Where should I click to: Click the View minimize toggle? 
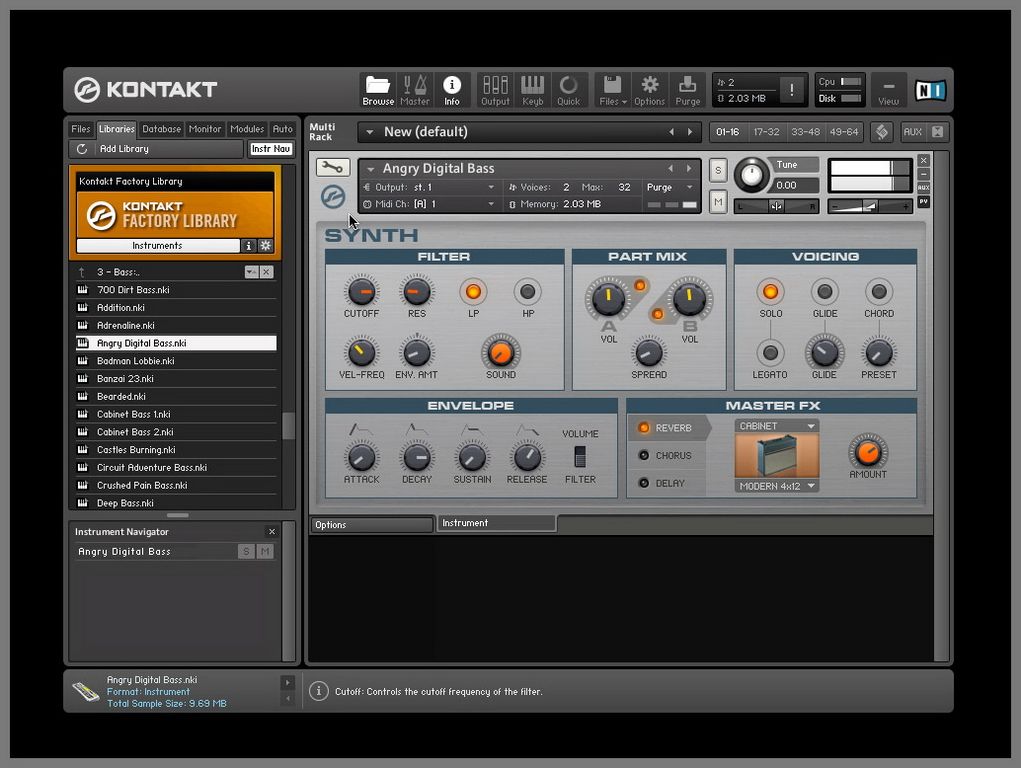pos(888,90)
